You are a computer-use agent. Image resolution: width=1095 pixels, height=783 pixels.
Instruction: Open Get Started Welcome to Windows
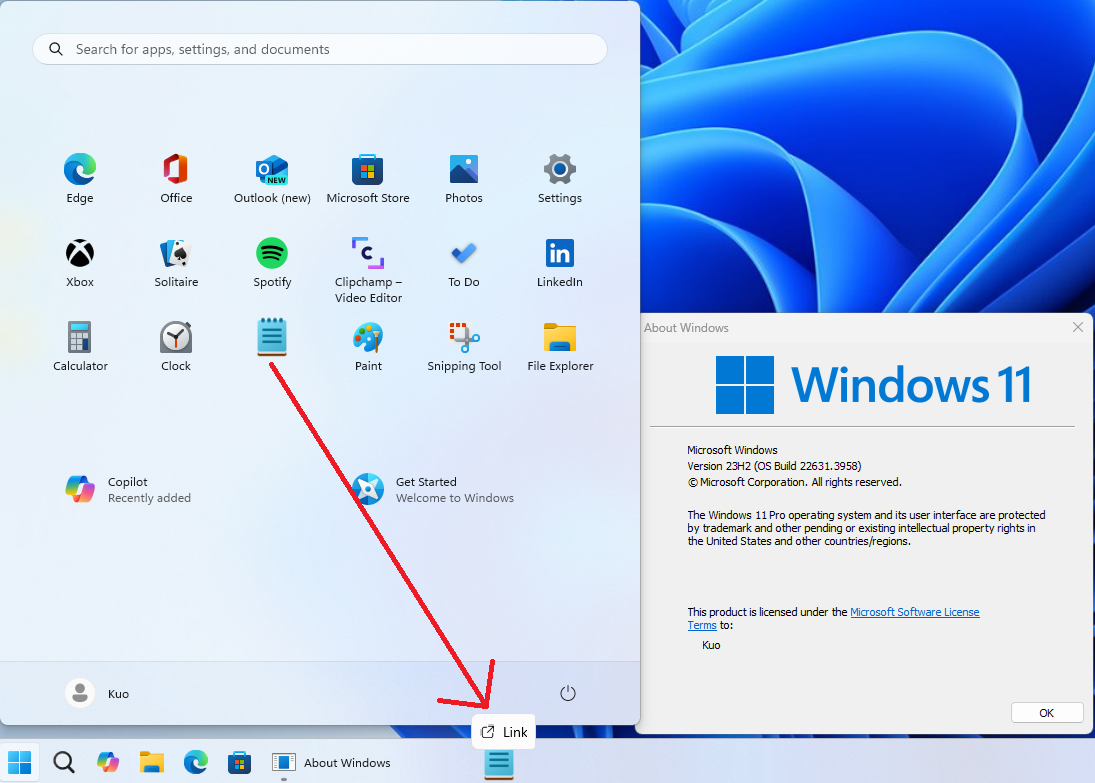point(433,490)
